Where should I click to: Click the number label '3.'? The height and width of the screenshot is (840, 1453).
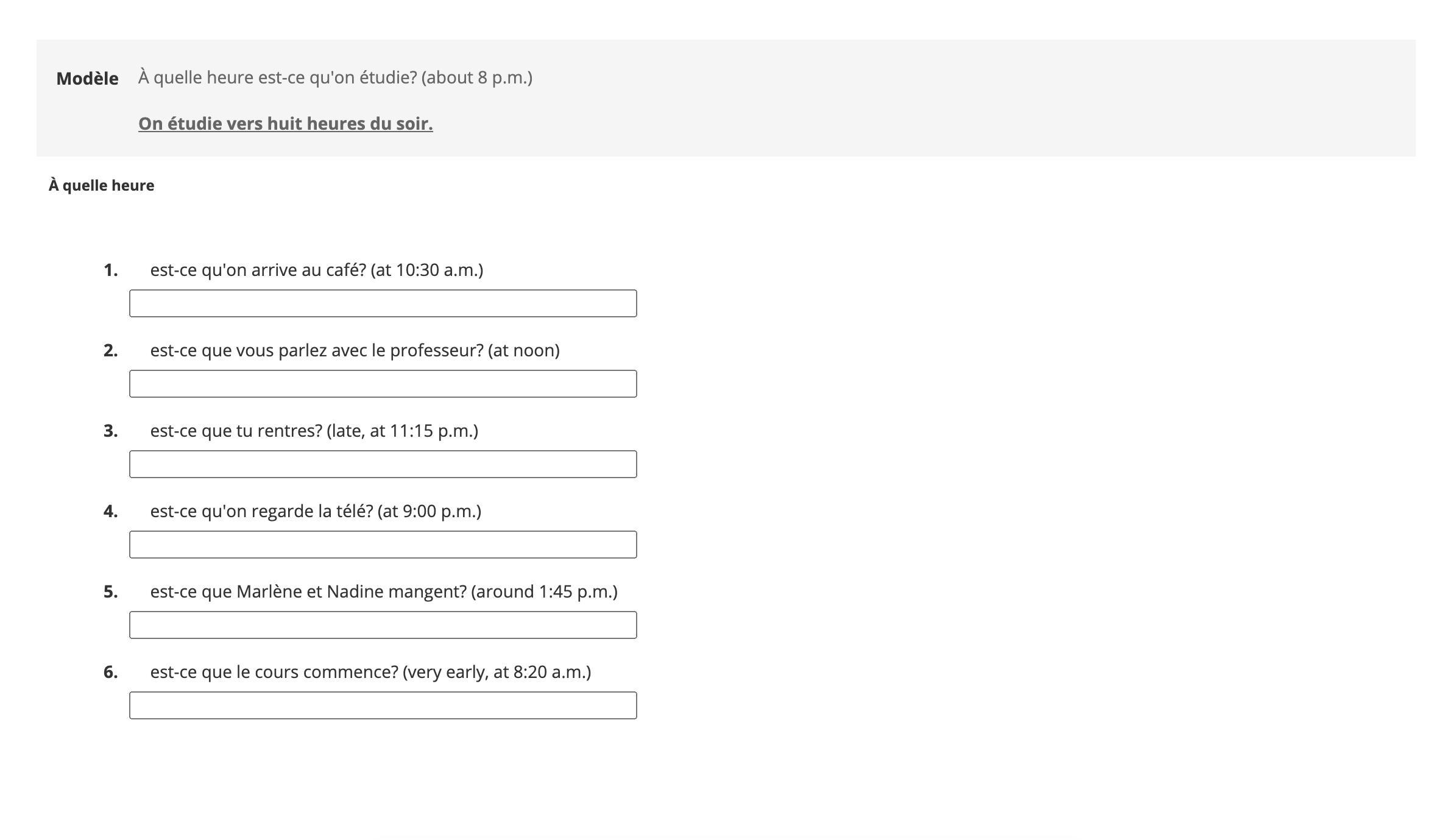111,431
